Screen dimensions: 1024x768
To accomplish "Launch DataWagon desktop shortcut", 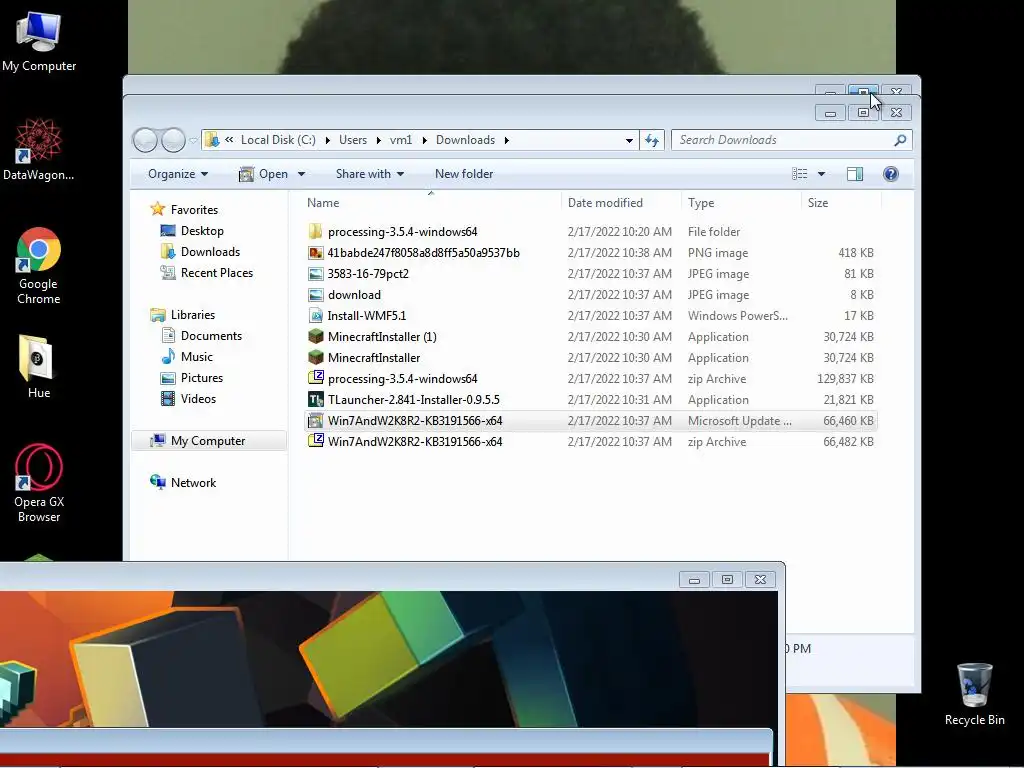I will click(39, 150).
